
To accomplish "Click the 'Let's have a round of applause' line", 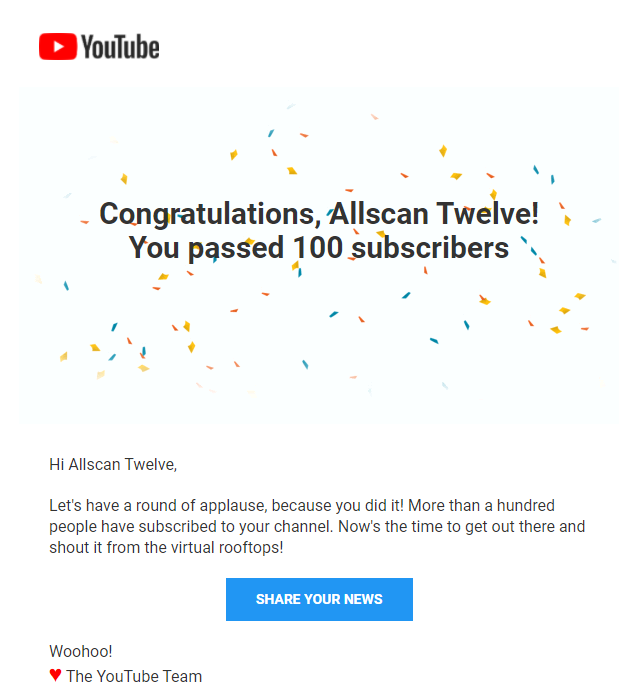I will pos(302,505).
